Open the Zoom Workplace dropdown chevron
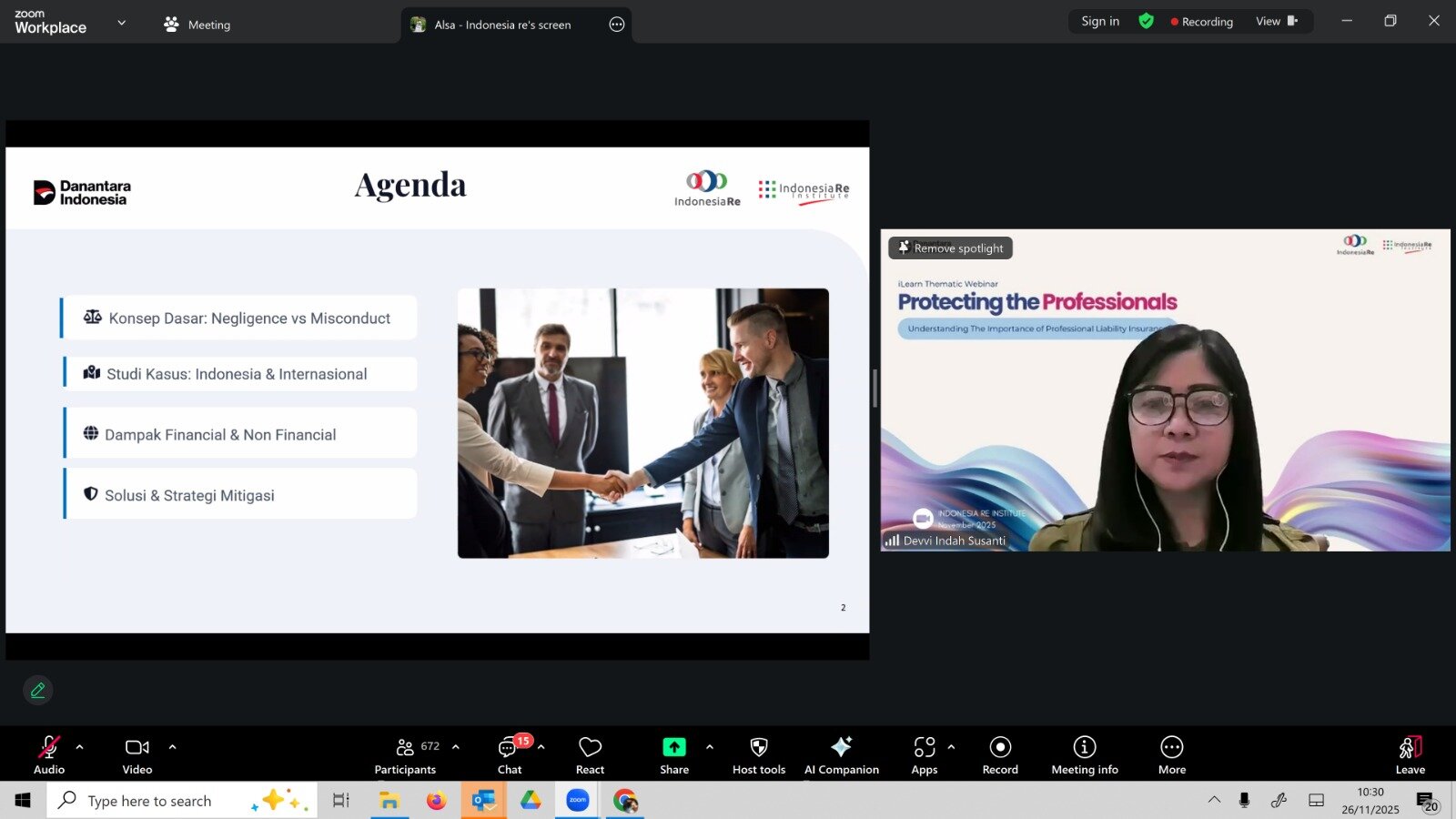The height and width of the screenshot is (819, 1456). point(122,23)
